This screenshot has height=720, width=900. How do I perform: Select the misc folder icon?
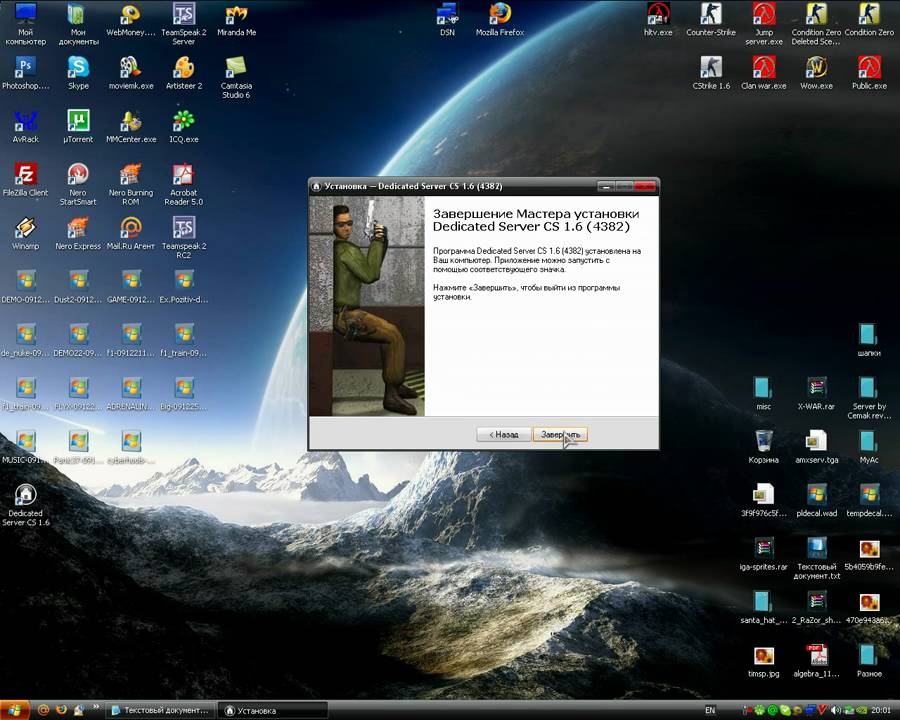pyautogui.click(x=763, y=394)
